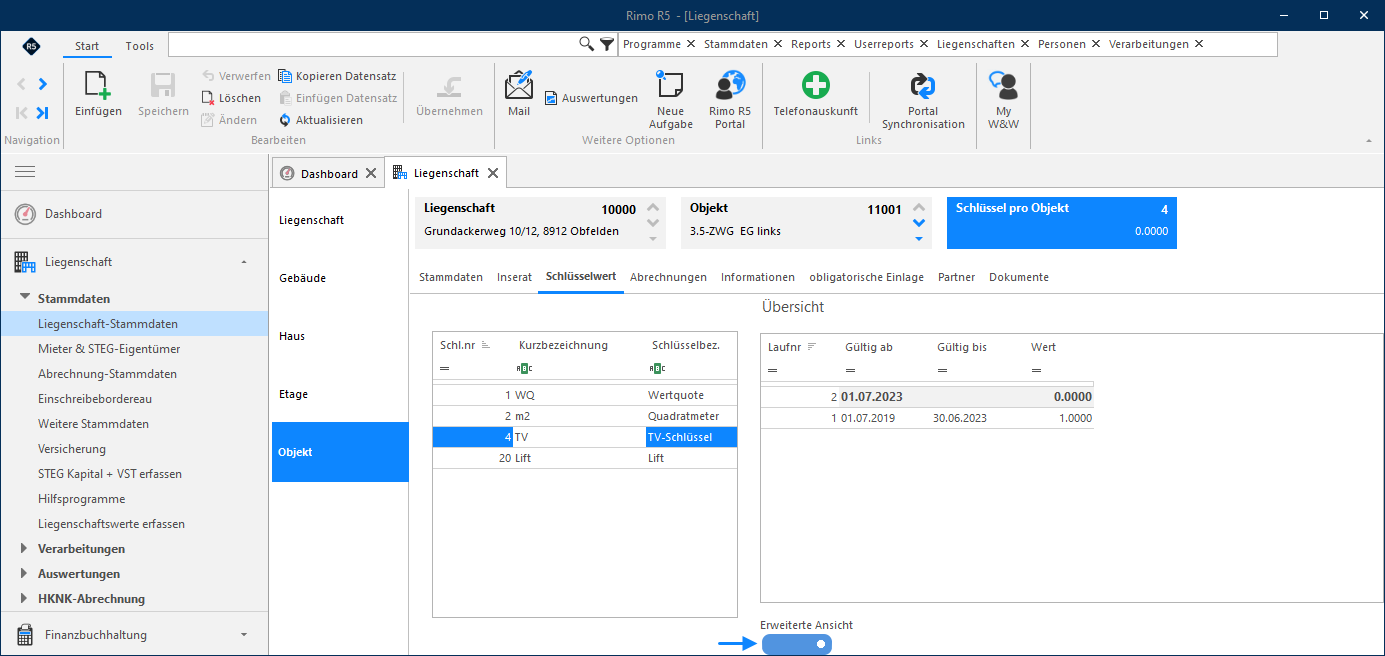Refresh data with Aktualisieren
The image size is (1385, 656).
click(x=320, y=120)
